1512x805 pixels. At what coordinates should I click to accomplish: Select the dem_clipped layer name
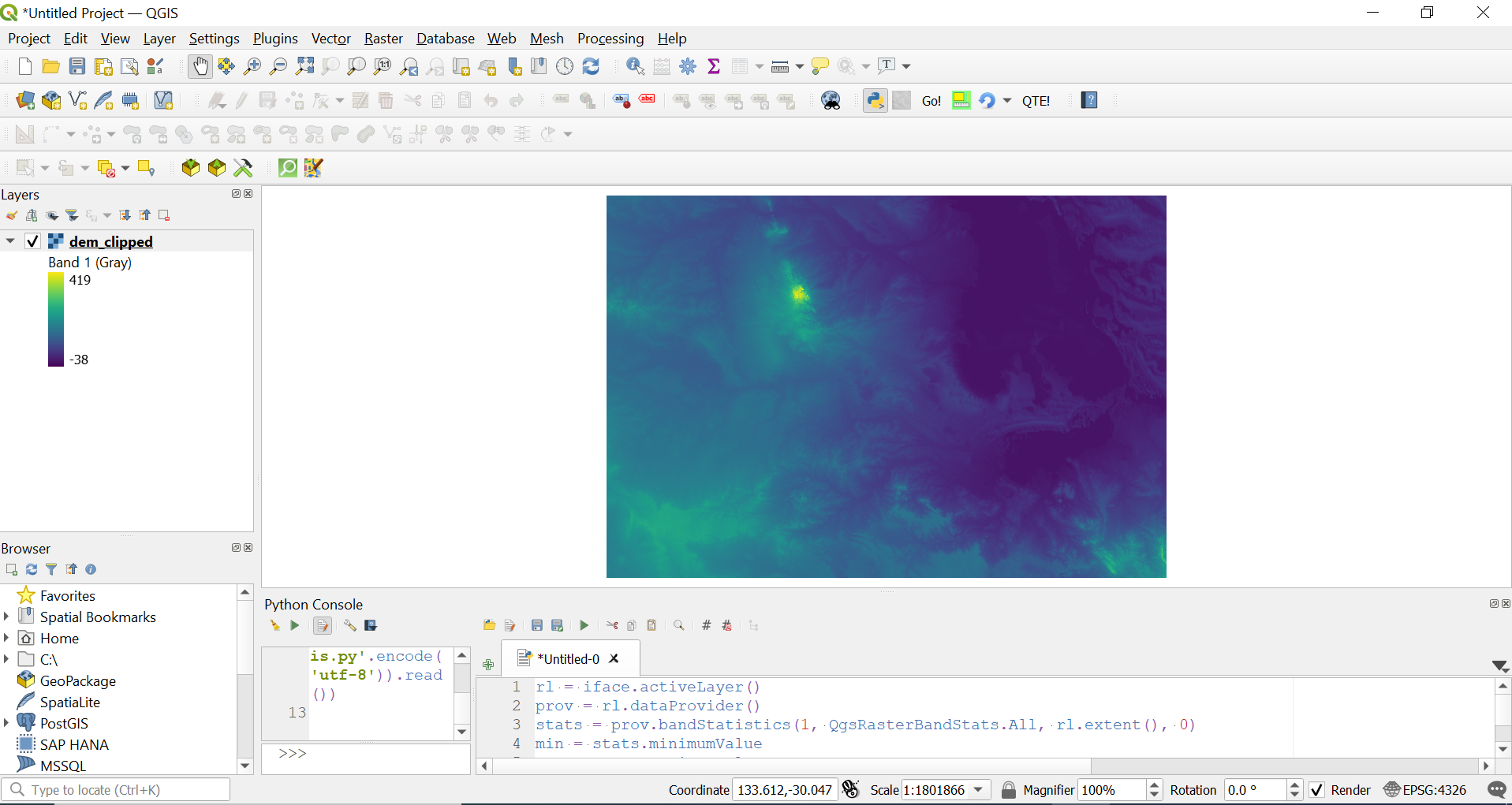tap(111, 241)
